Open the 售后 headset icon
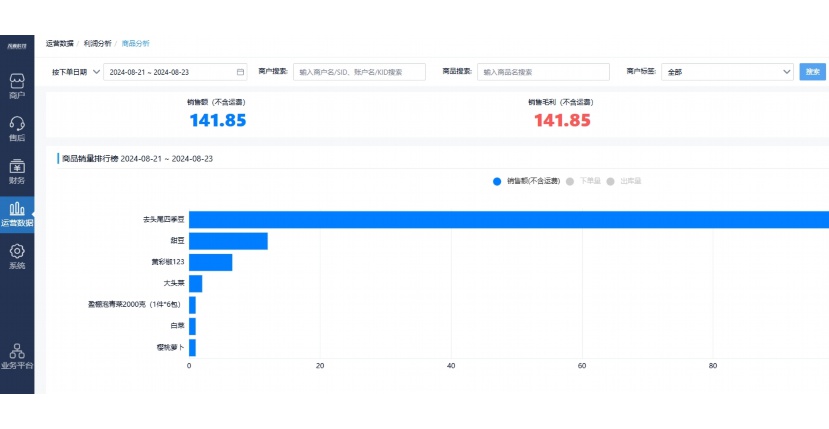The image size is (829, 429). tap(16, 128)
